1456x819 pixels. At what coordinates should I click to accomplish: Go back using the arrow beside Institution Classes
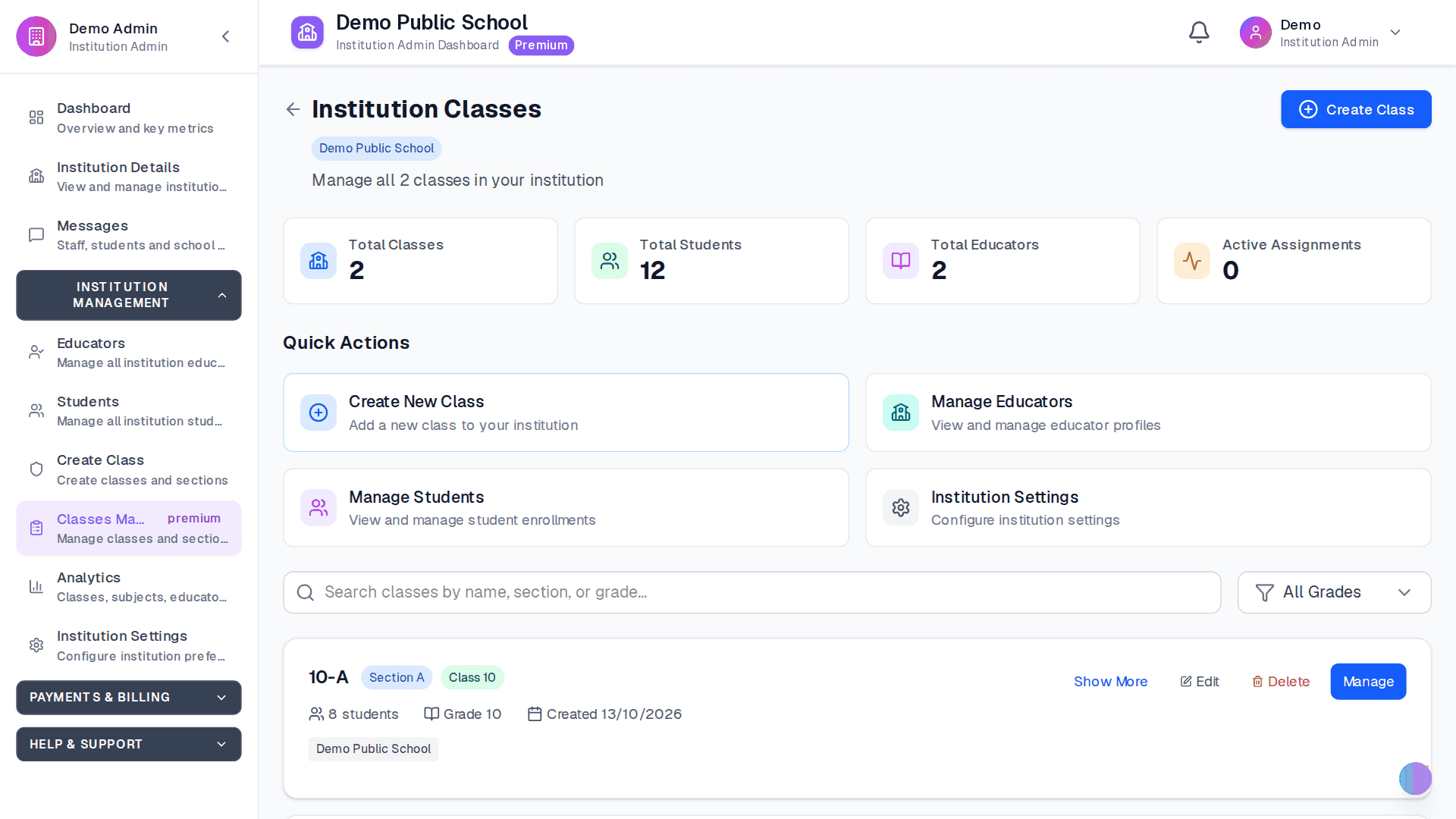coord(293,109)
